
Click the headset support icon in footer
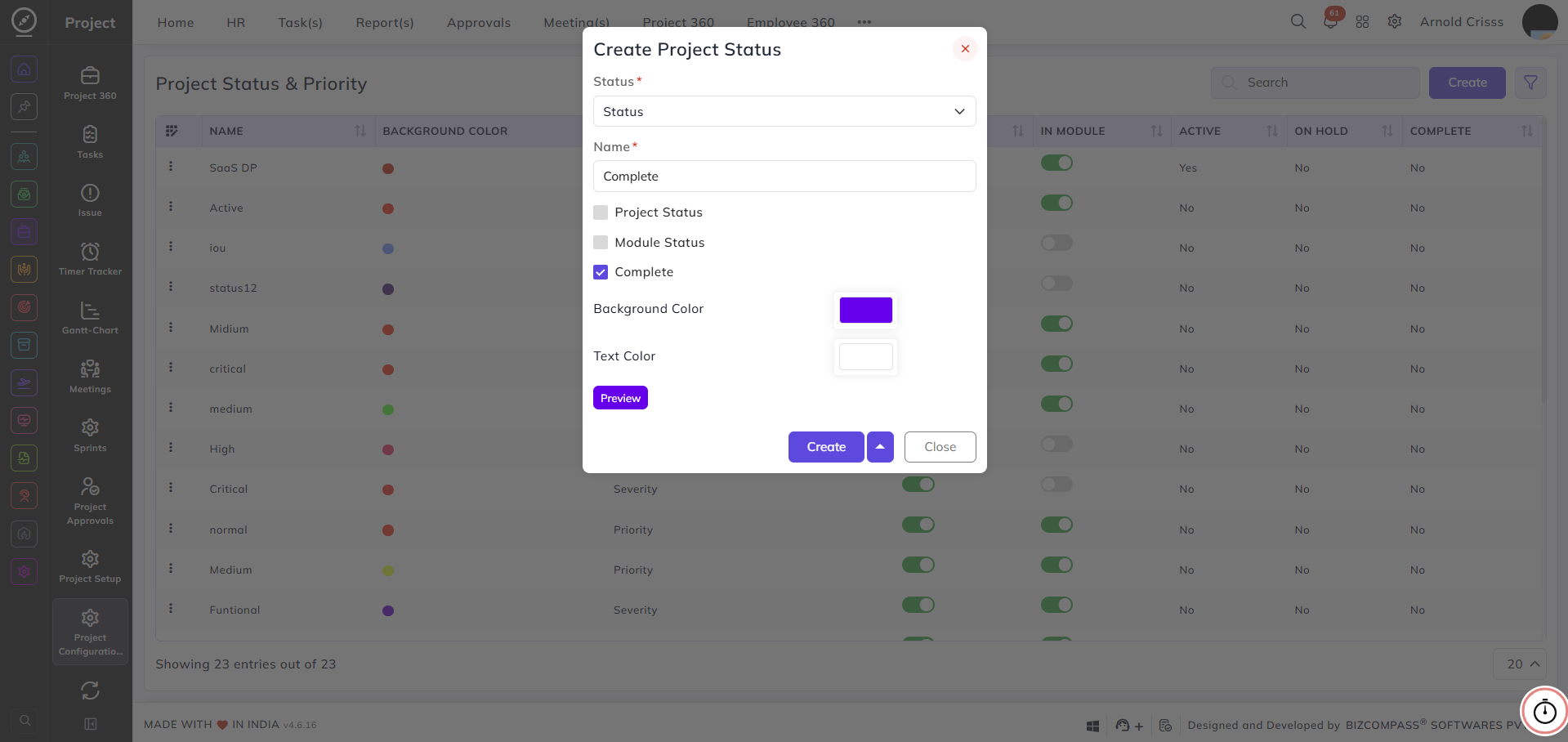point(1123,726)
